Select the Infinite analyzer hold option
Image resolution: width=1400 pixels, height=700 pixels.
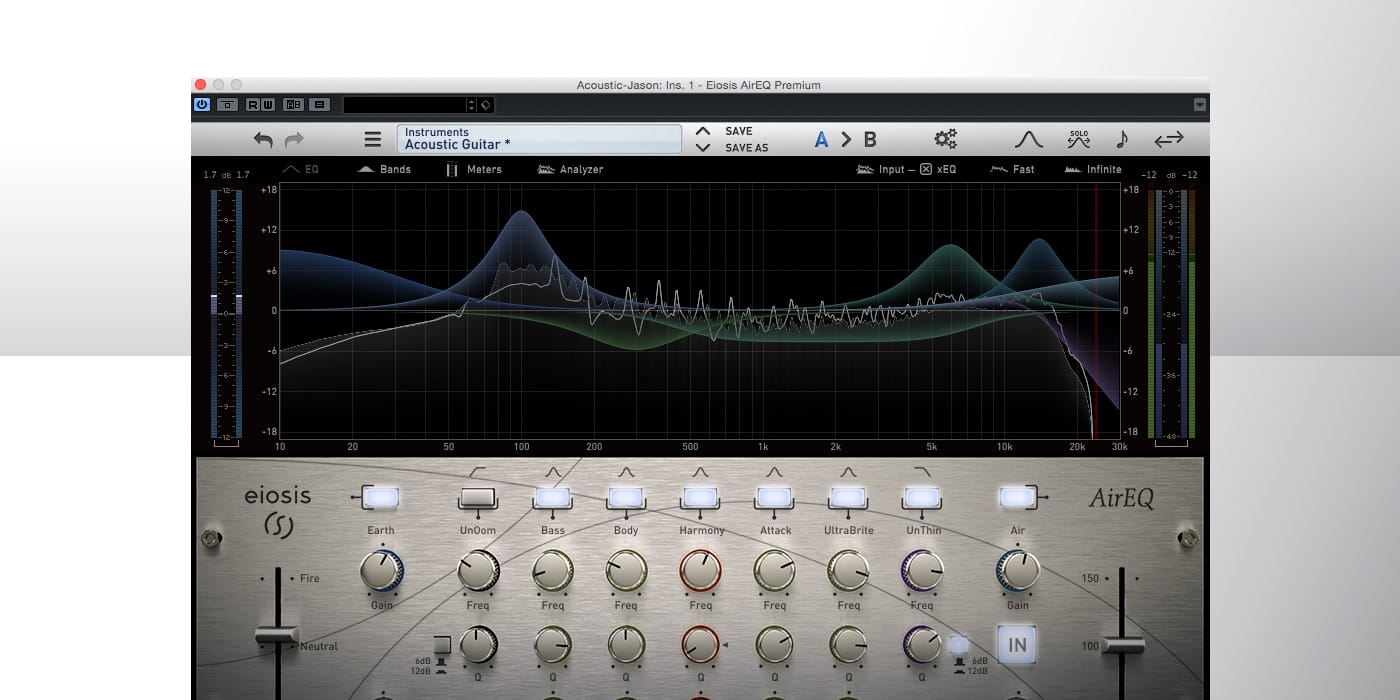tap(1093, 169)
